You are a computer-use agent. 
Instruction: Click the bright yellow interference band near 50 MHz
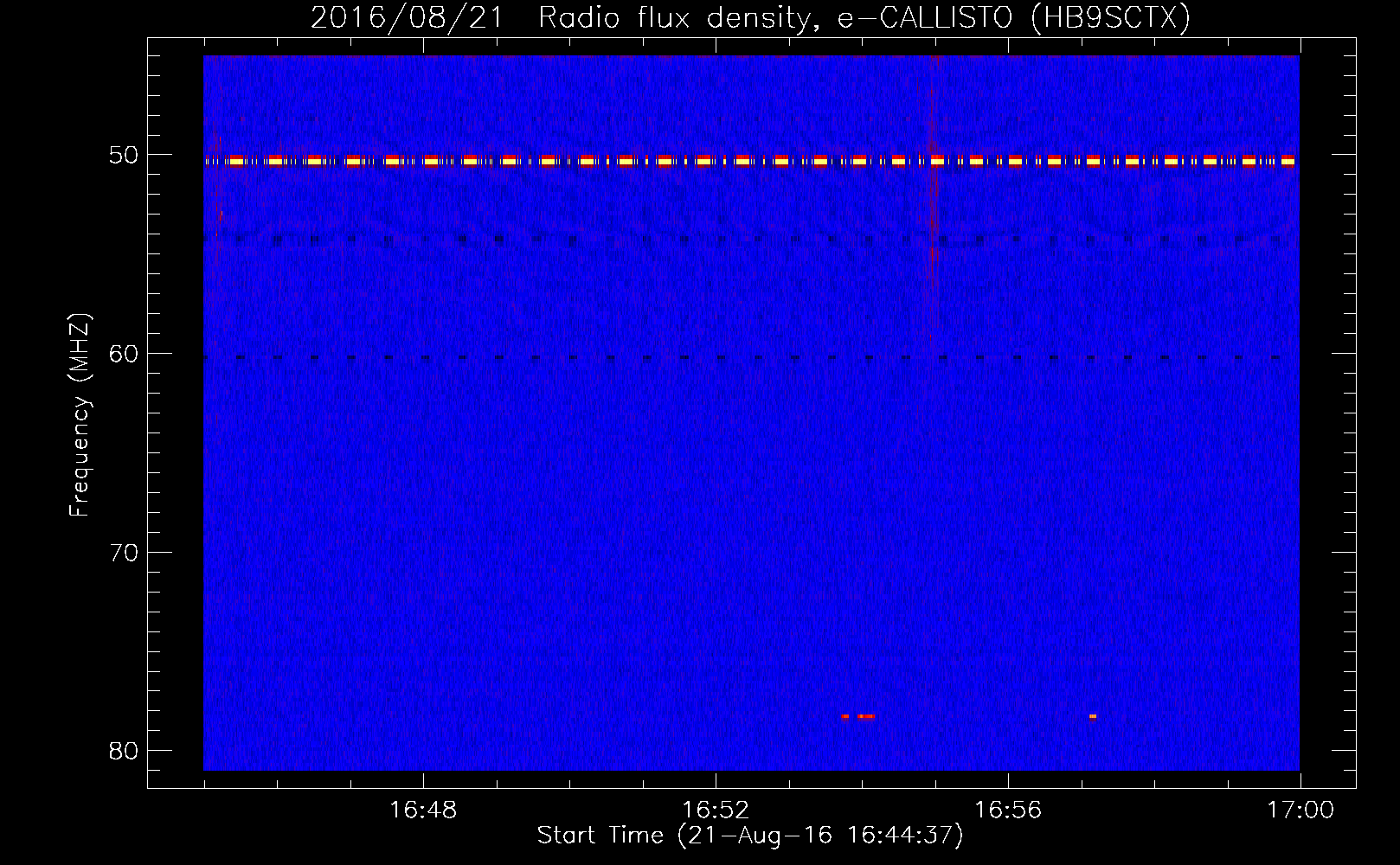751,161
